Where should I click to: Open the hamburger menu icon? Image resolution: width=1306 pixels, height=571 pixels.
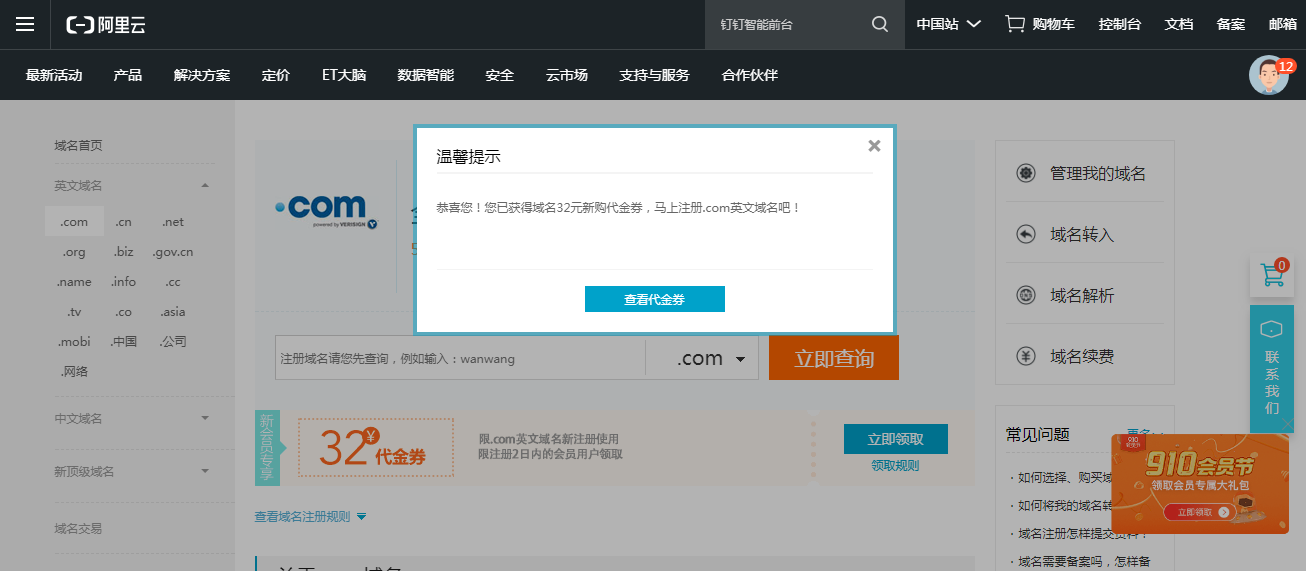click(25, 25)
